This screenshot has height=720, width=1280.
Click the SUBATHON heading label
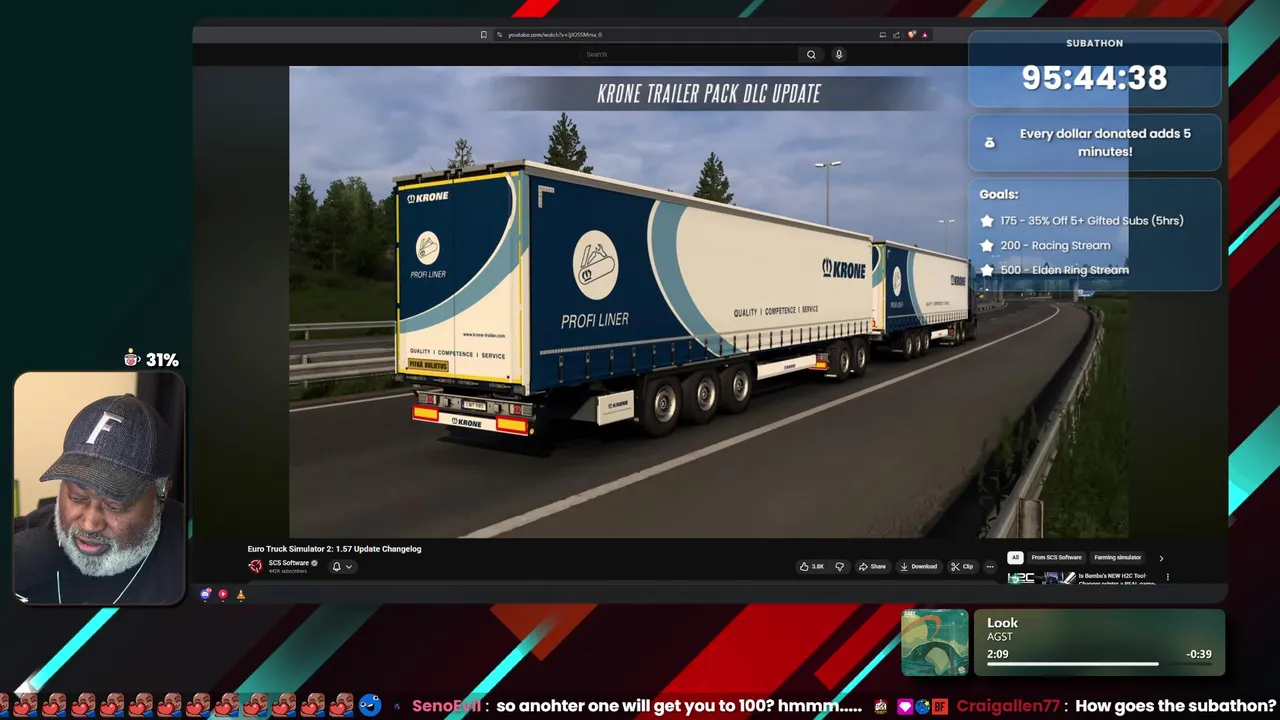(x=1094, y=43)
